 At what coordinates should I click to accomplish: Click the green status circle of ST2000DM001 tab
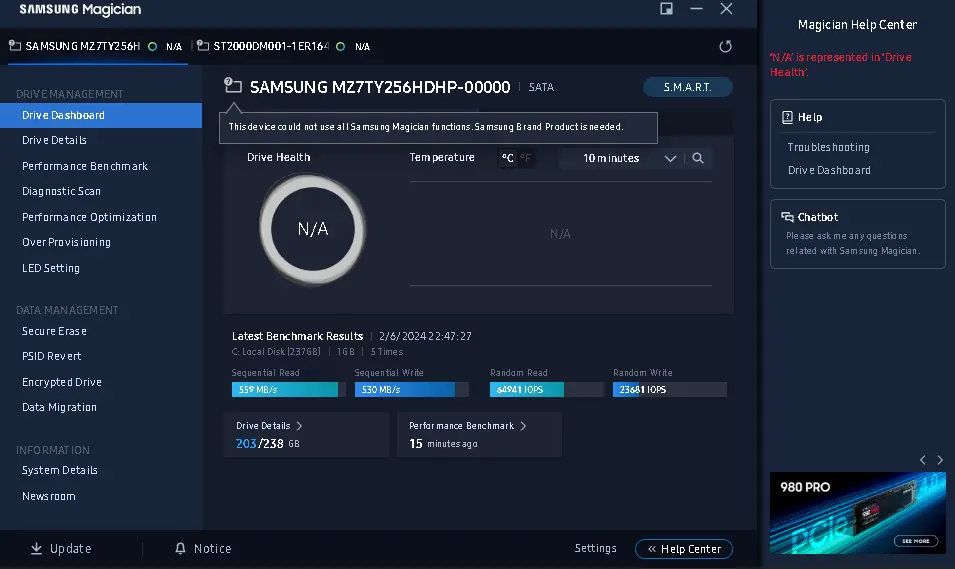340,46
